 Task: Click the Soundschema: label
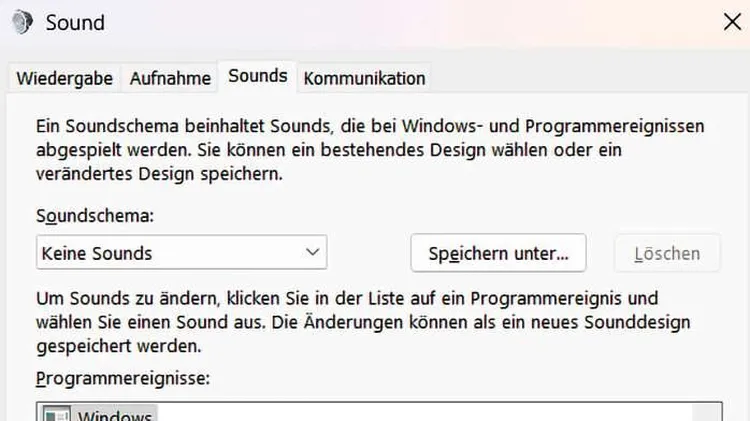(x=95, y=216)
